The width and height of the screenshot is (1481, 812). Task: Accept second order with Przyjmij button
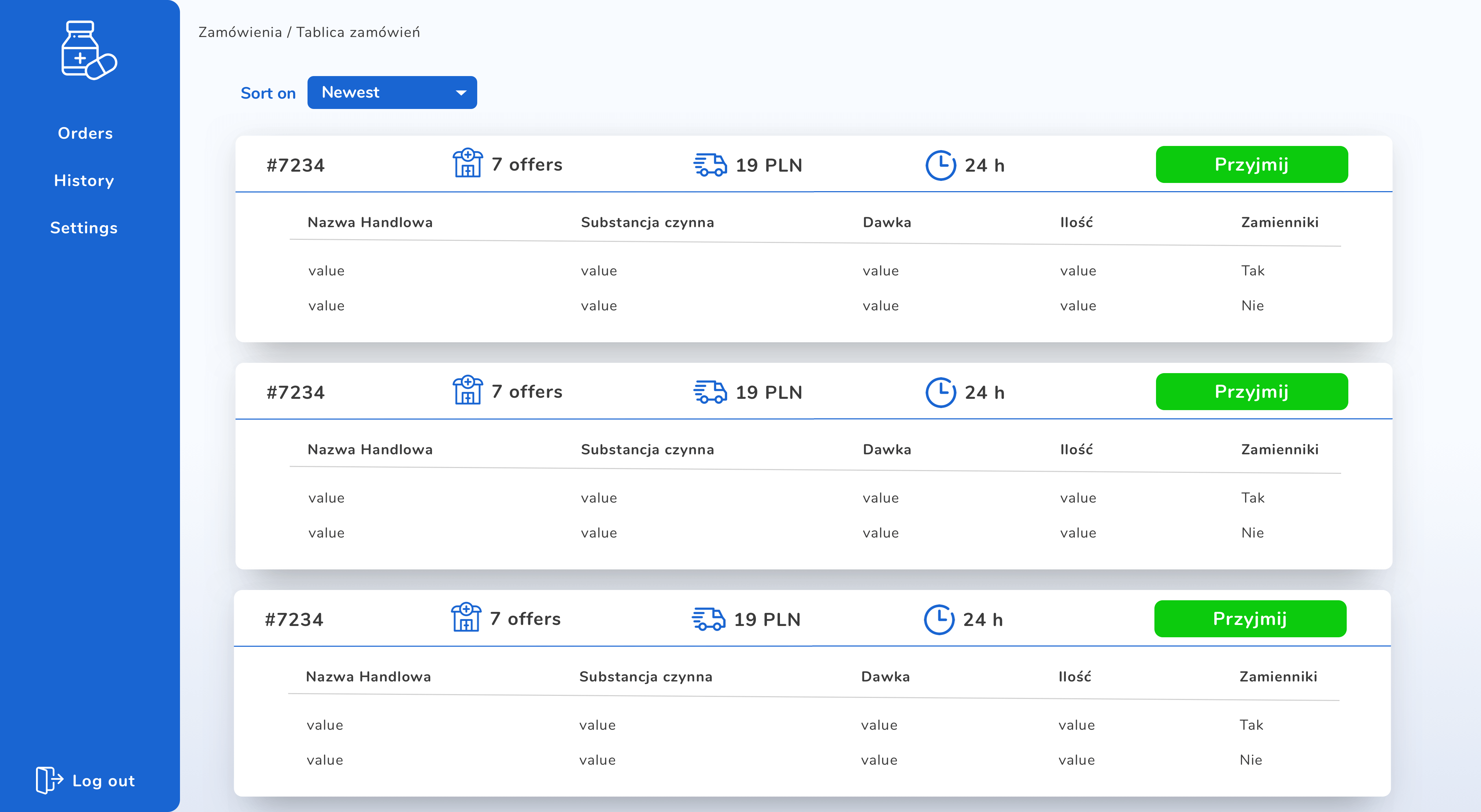[1252, 391]
